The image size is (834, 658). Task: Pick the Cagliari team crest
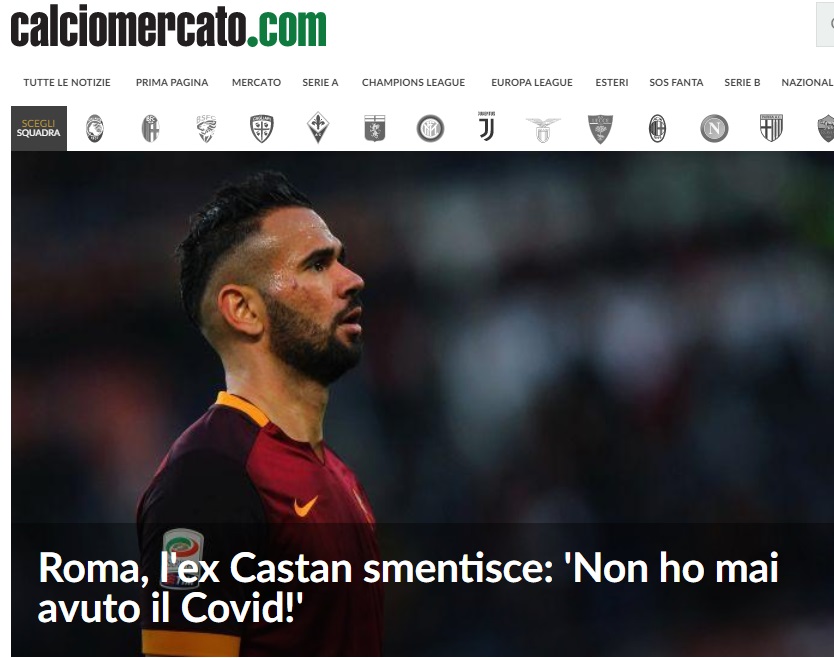pyautogui.click(x=262, y=129)
